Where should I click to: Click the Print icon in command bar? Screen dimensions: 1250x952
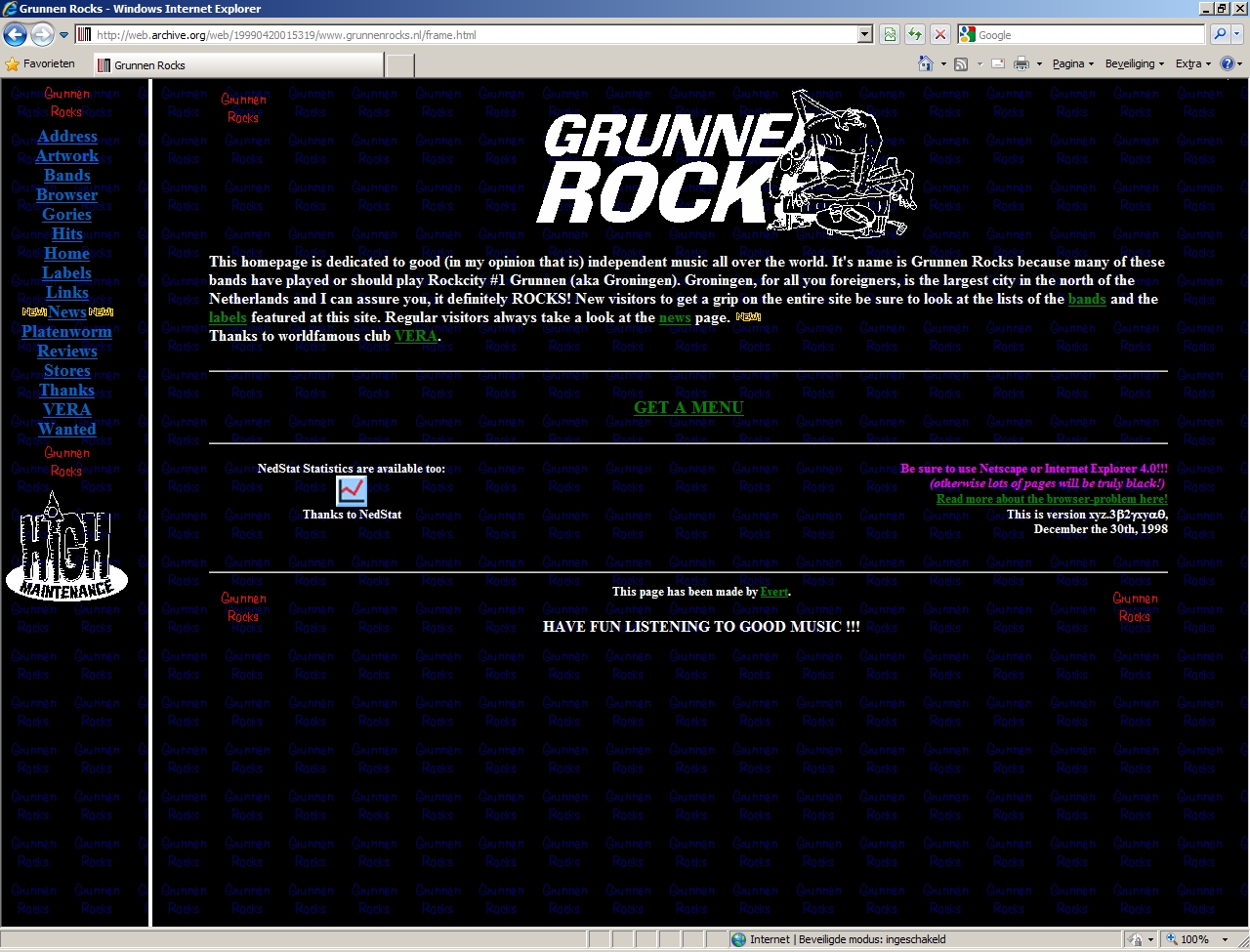click(x=1021, y=64)
